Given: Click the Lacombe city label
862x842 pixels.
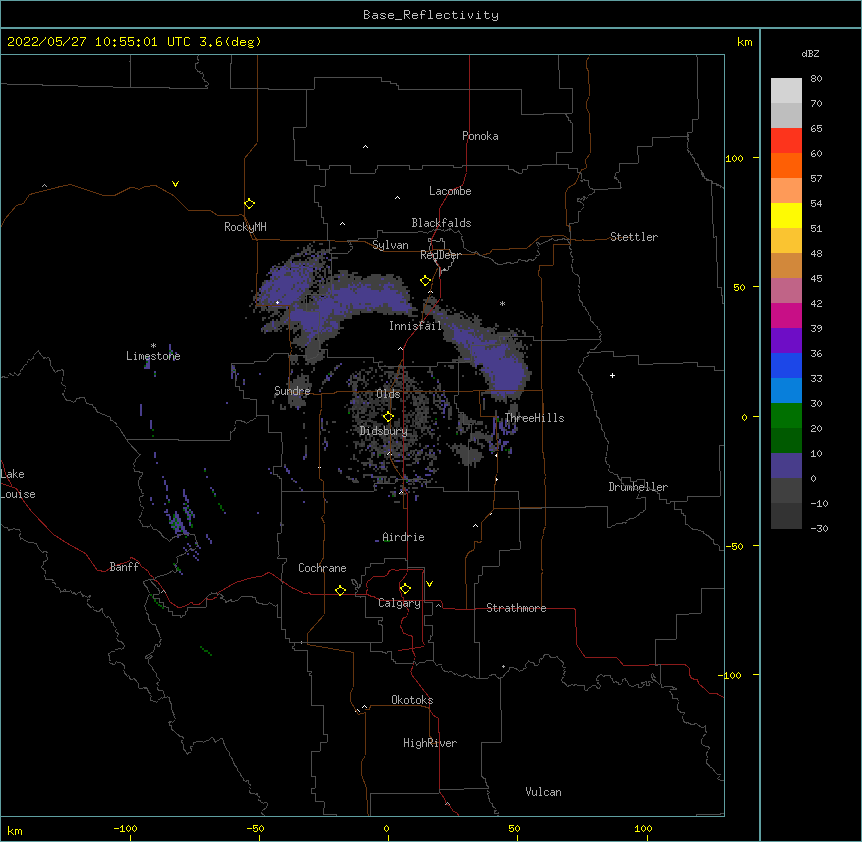Looking at the screenshot, I should (450, 191).
